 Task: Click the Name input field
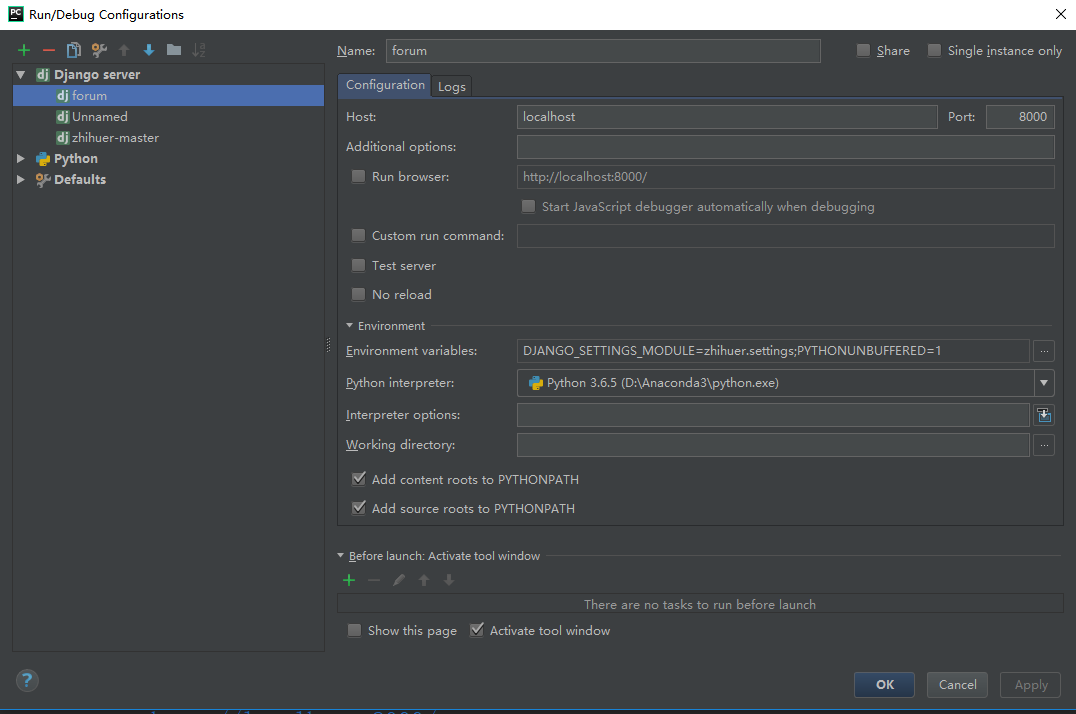(603, 51)
